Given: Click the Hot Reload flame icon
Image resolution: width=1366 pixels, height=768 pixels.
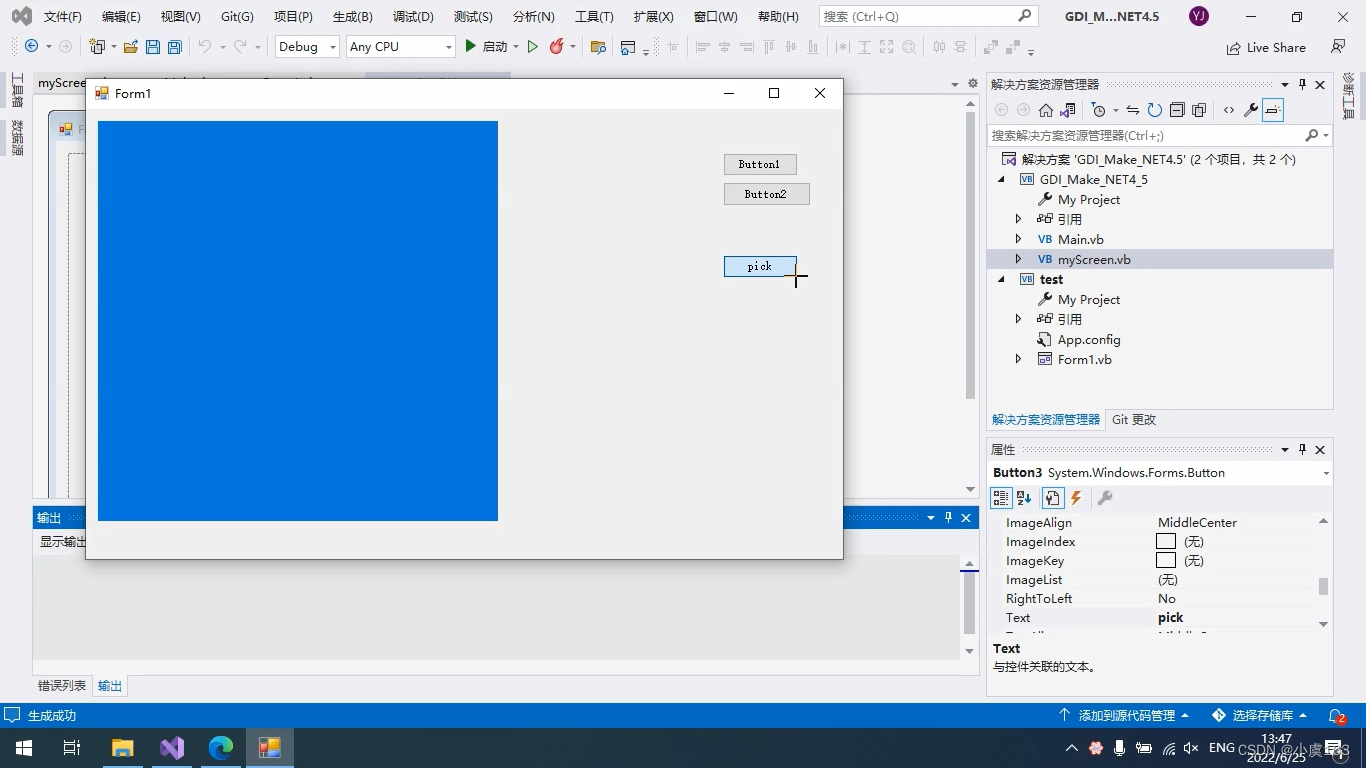Looking at the screenshot, I should point(557,47).
